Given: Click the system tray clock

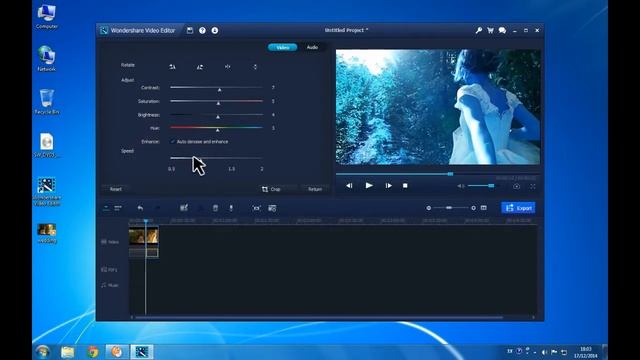Looking at the screenshot, I should (586, 352).
